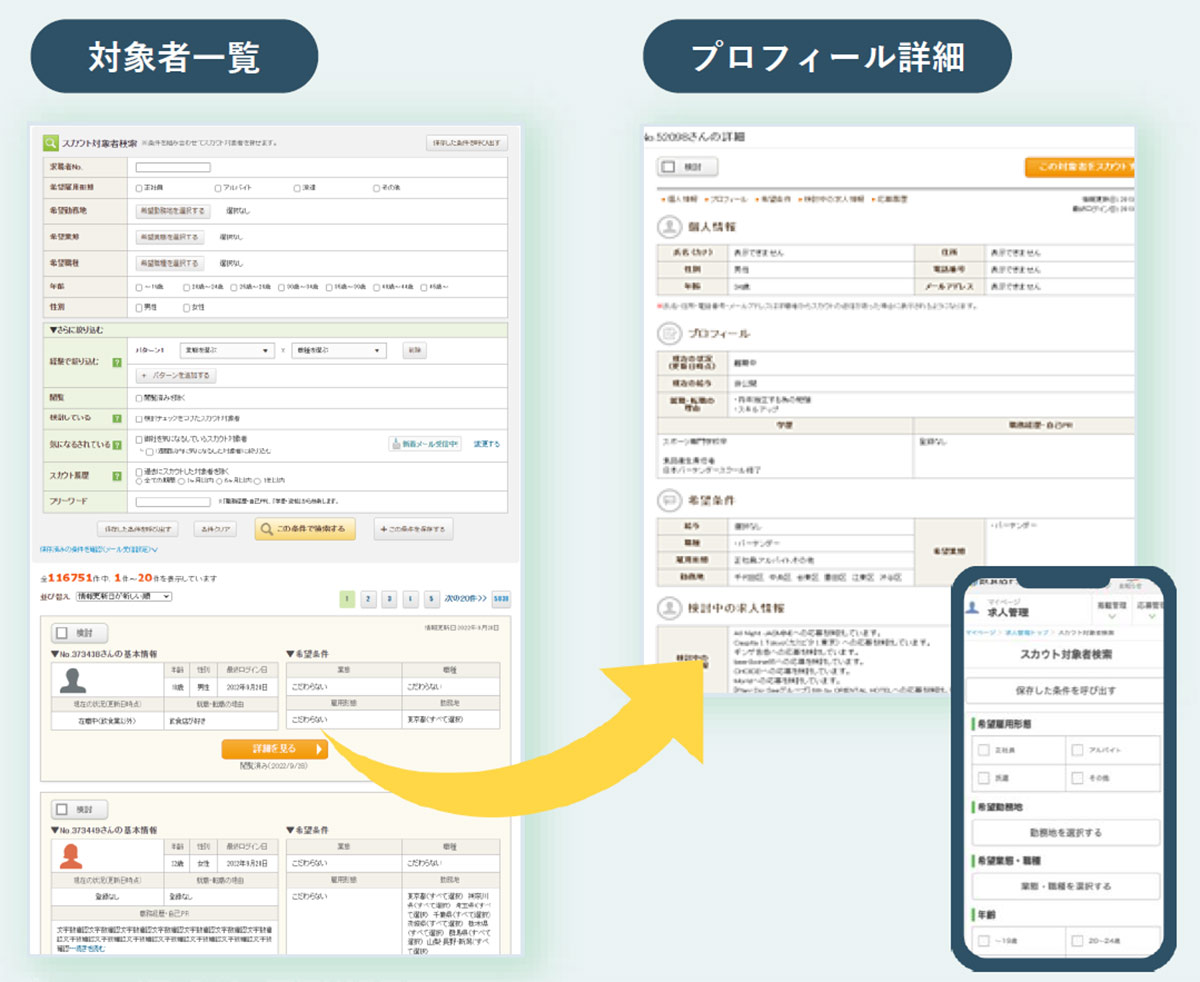
Task: Collapse the さらに絞り込む section
Action: tap(76, 330)
